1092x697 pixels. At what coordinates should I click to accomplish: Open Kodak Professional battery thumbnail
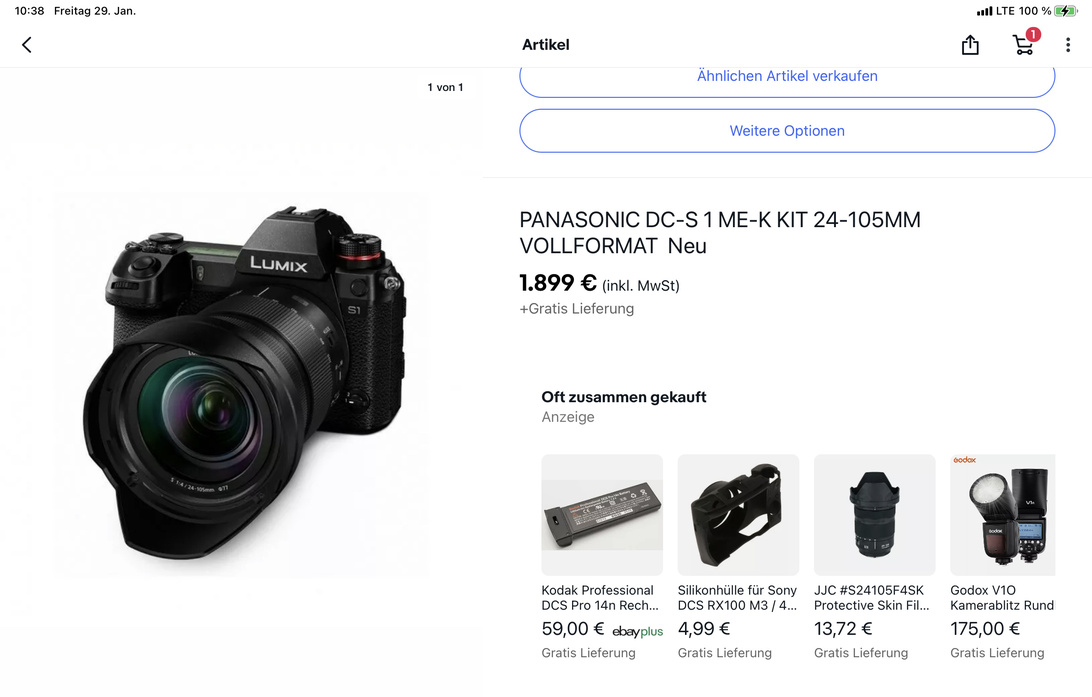coord(602,515)
